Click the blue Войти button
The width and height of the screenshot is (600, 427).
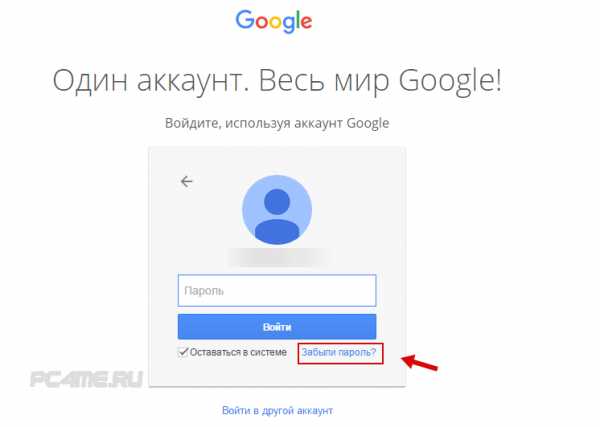277,327
